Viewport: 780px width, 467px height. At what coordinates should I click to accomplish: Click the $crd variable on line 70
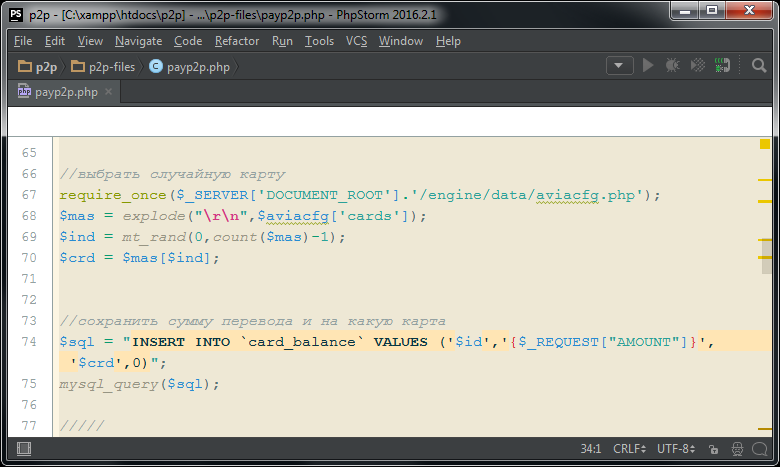tap(77, 258)
